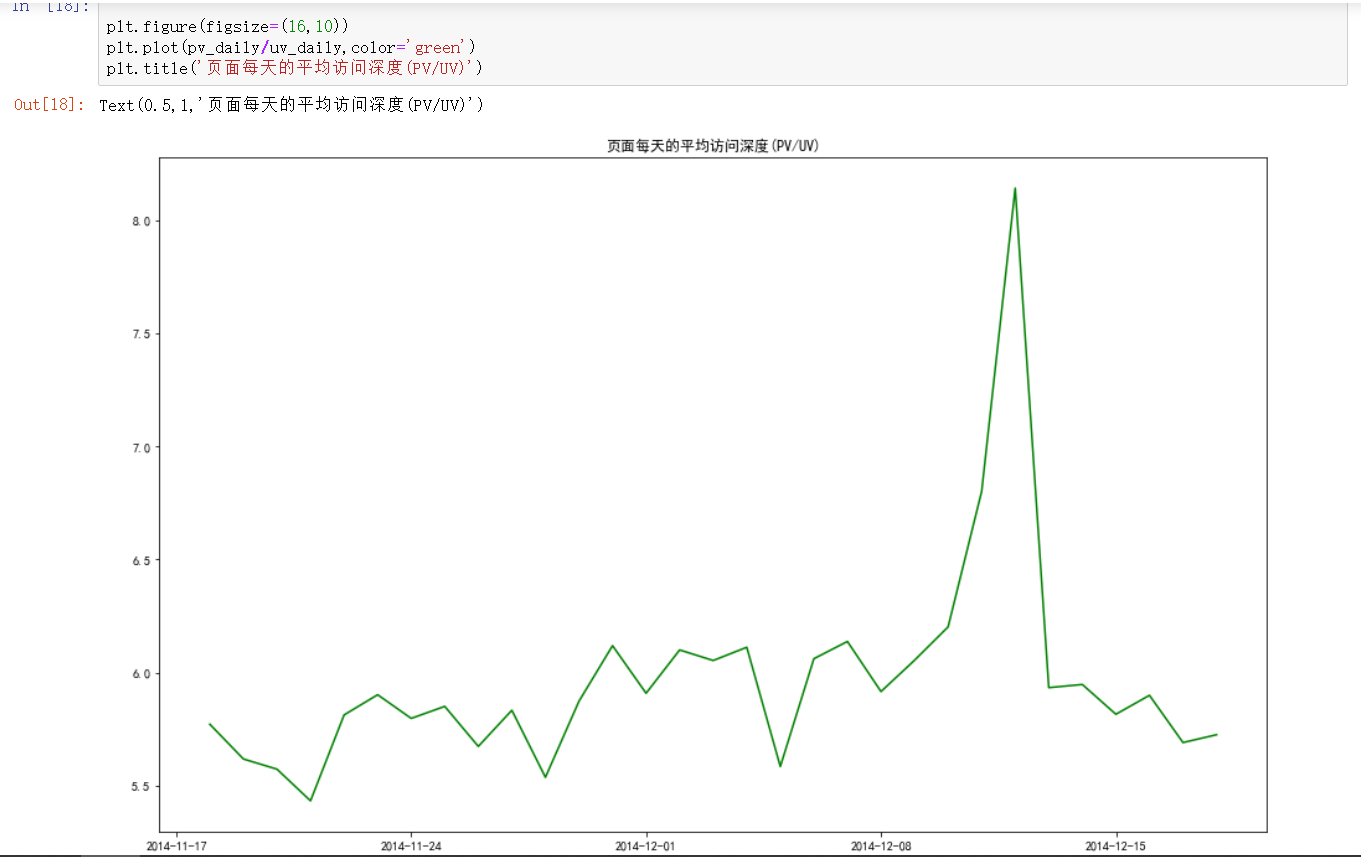Click the 6.5 y-axis tick label
The width and height of the screenshot is (1361, 857).
[139, 560]
